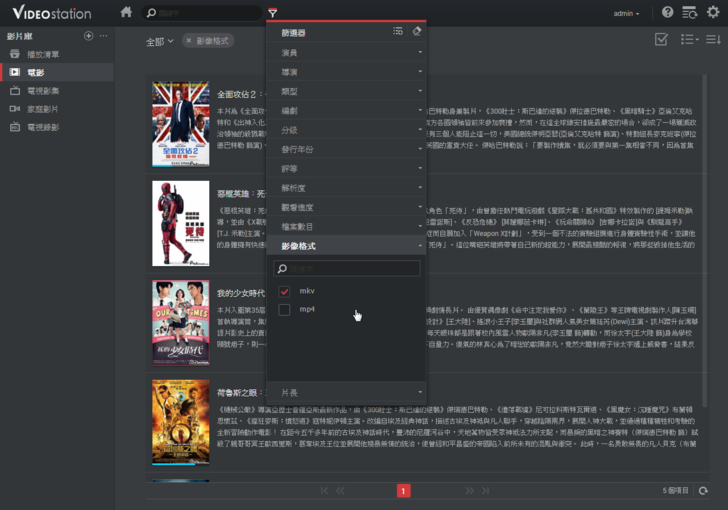Change view mode list icon
Image resolution: width=728 pixels, height=510 pixels.
(689, 39)
